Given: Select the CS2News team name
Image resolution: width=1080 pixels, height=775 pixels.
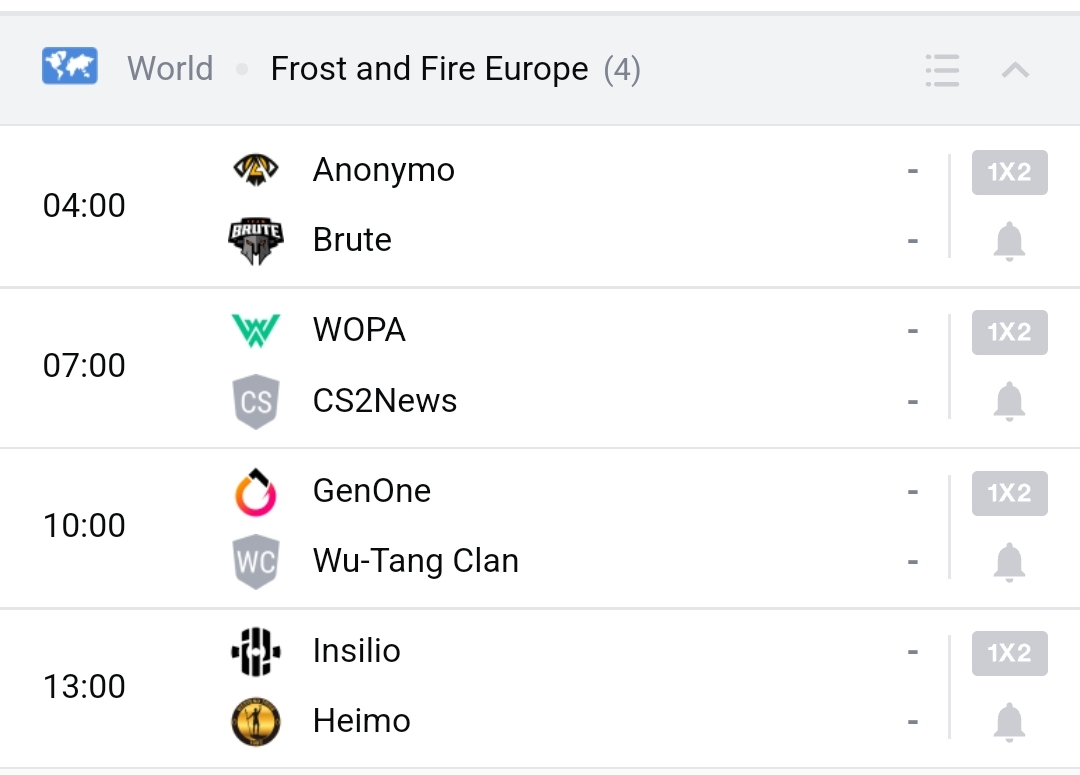Looking at the screenshot, I should [x=385, y=401].
